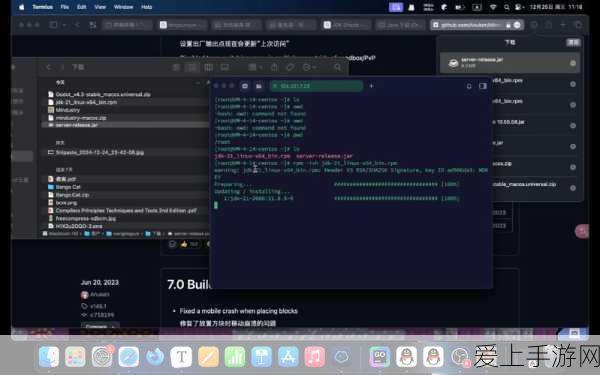Viewport: 600px width, 375px height.
Task: Open Safari from the Dock
Action: 129,357
